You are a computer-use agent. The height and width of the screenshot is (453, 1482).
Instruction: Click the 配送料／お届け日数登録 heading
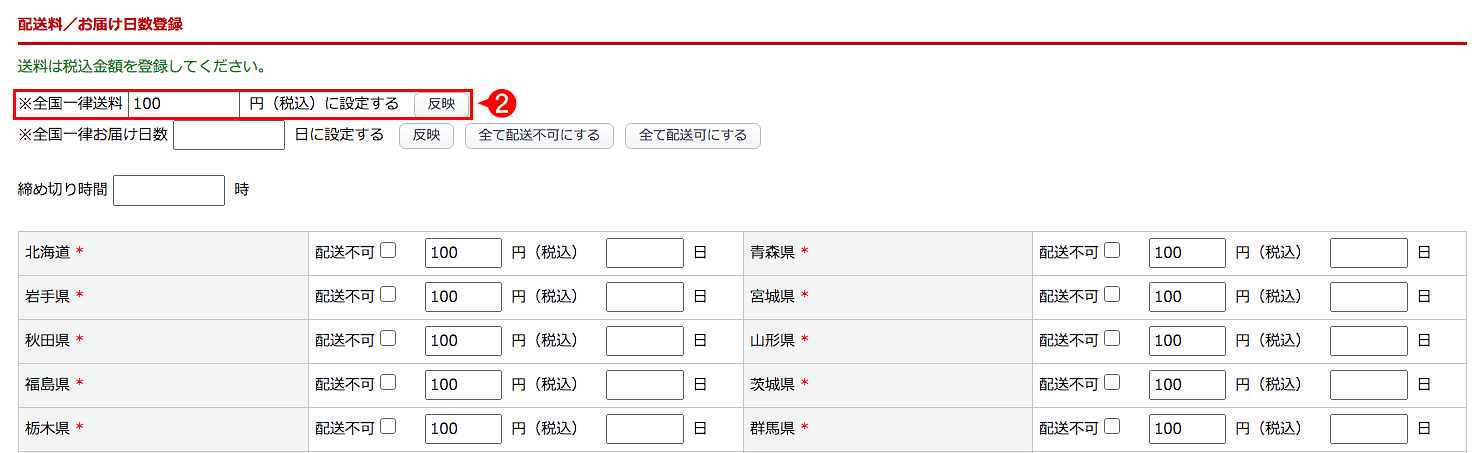point(100,23)
